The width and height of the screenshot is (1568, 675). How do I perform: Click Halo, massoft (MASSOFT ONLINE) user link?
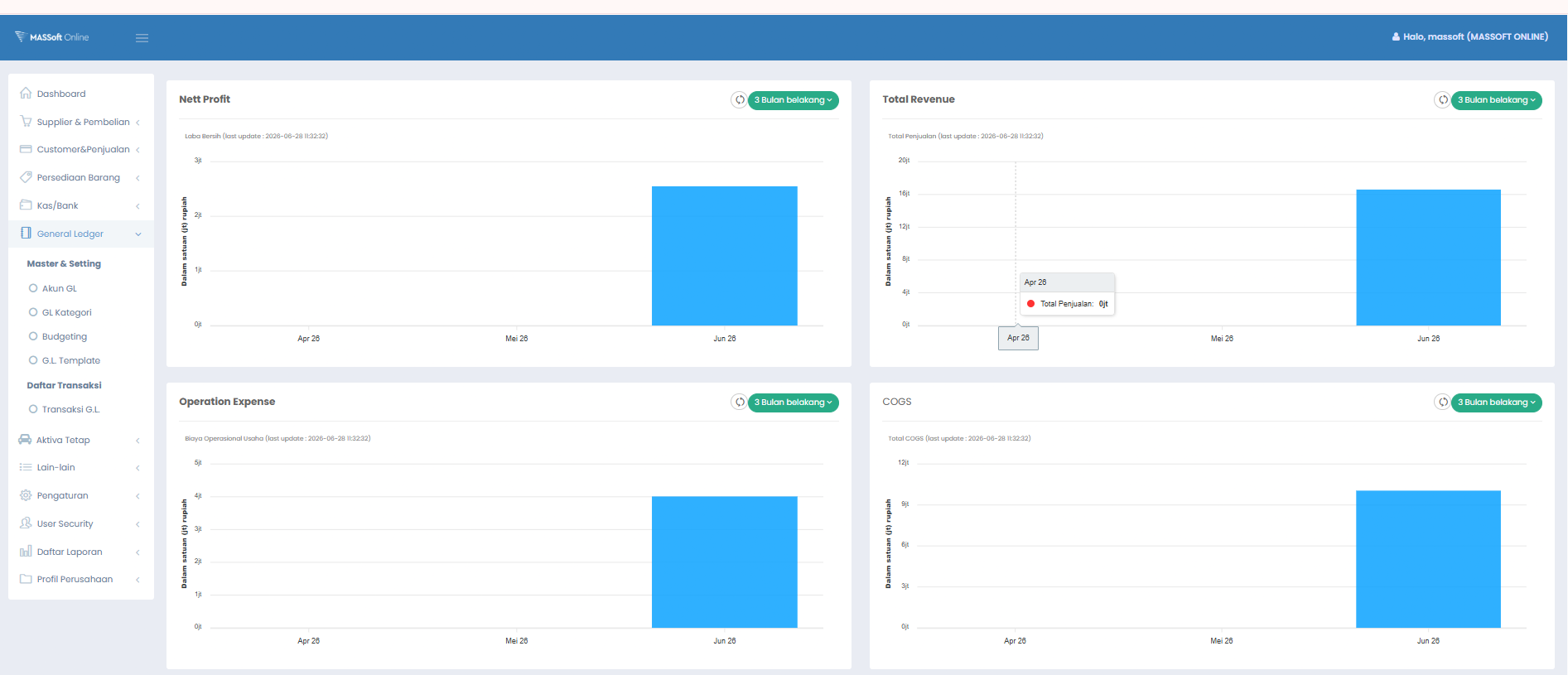click(1470, 37)
